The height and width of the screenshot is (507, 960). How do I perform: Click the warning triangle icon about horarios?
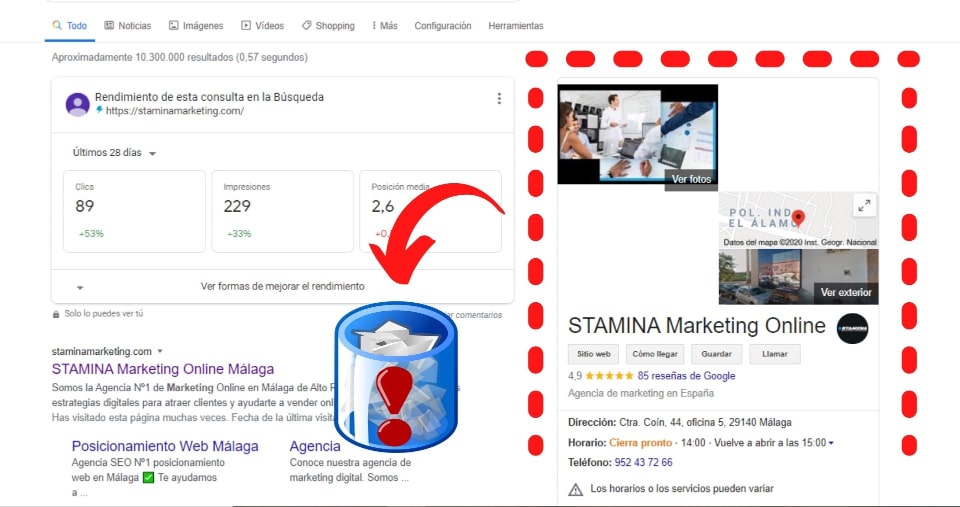pyautogui.click(x=576, y=489)
